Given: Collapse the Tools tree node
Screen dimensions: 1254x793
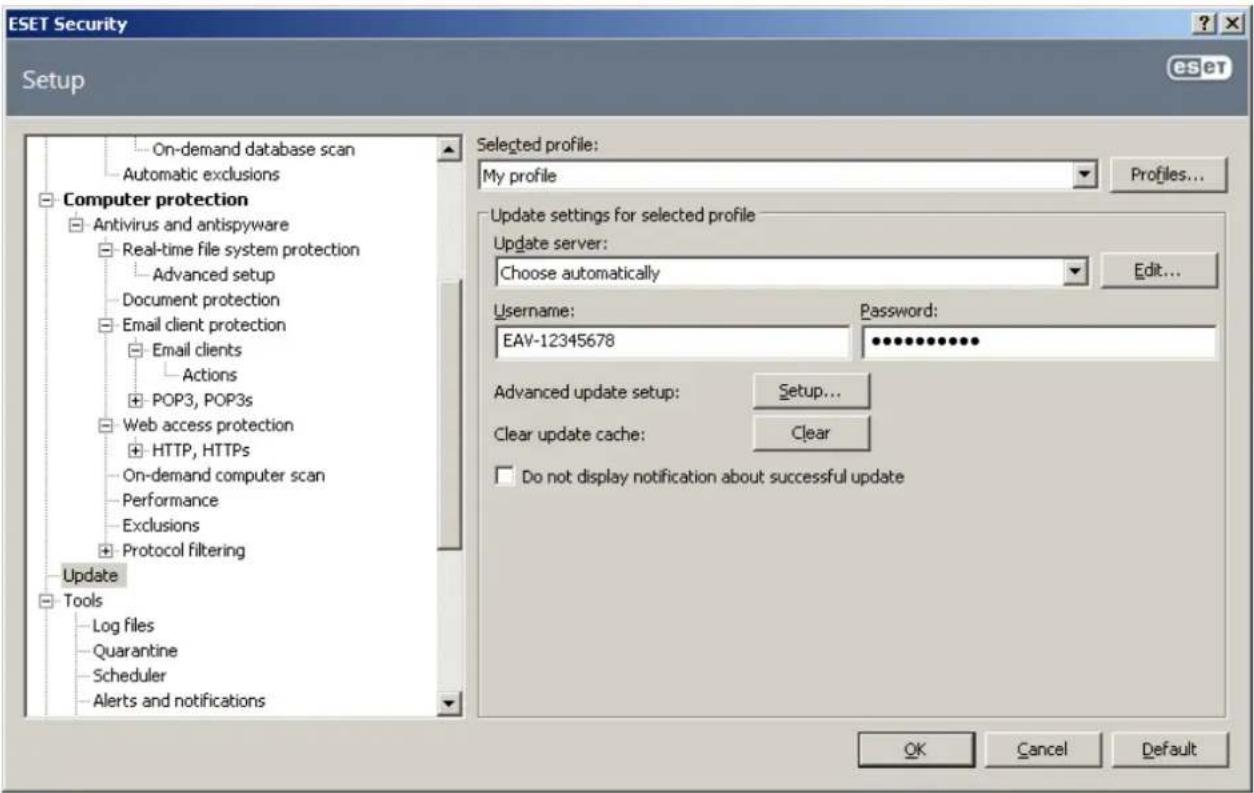Looking at the screenshot, I should (x=46, y=601).
